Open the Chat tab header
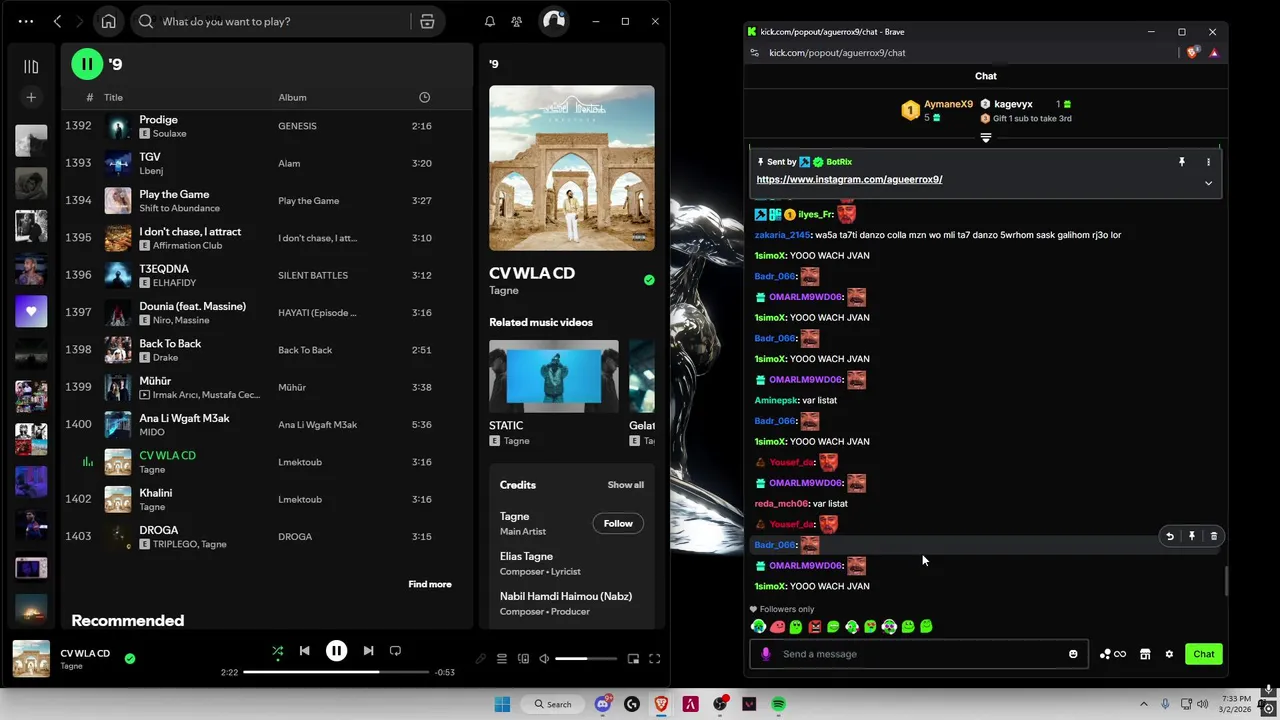This screenshot has width=1280, height=720. tap(986, 76)
